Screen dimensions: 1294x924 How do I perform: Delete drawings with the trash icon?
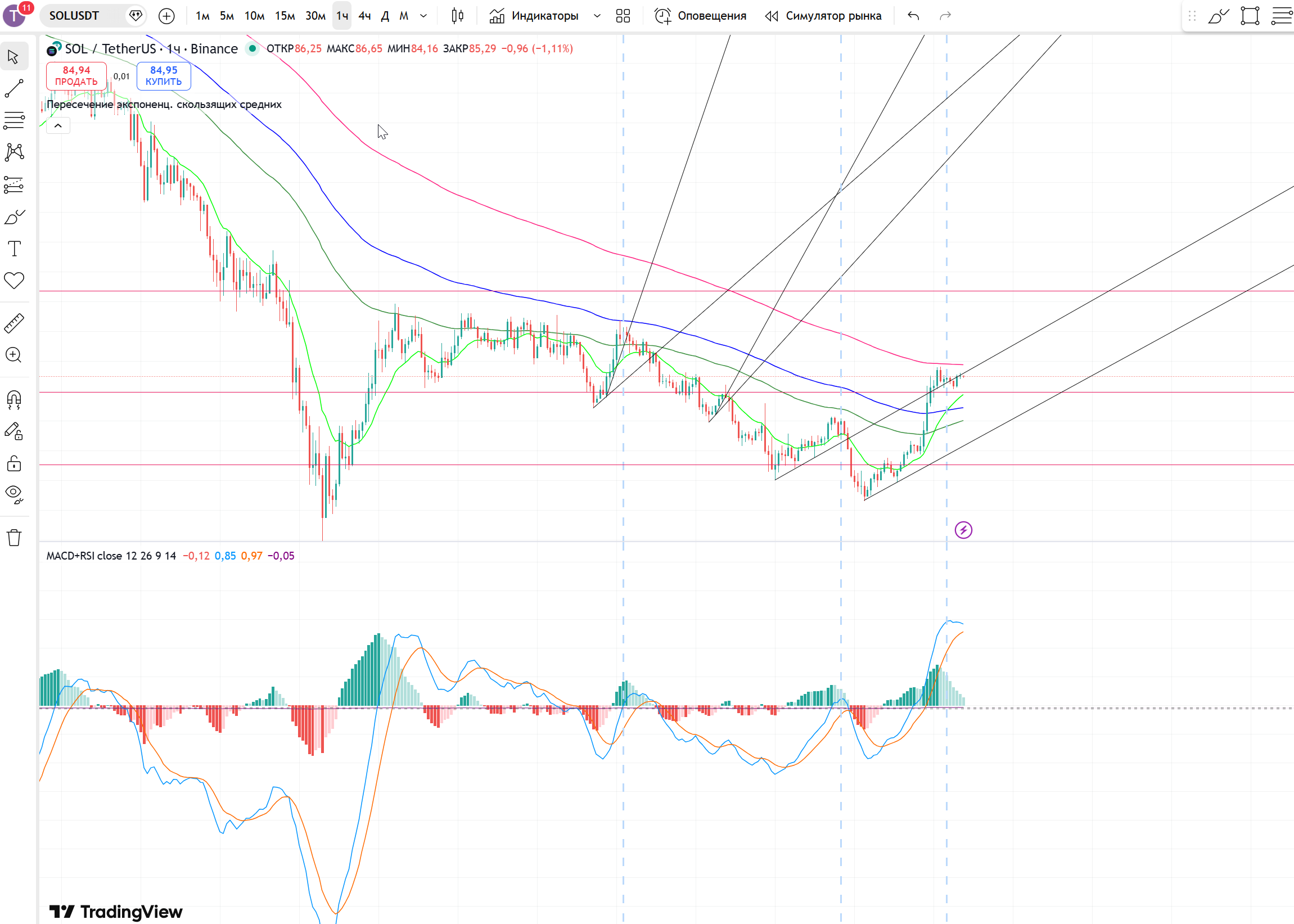click(14, 538)
